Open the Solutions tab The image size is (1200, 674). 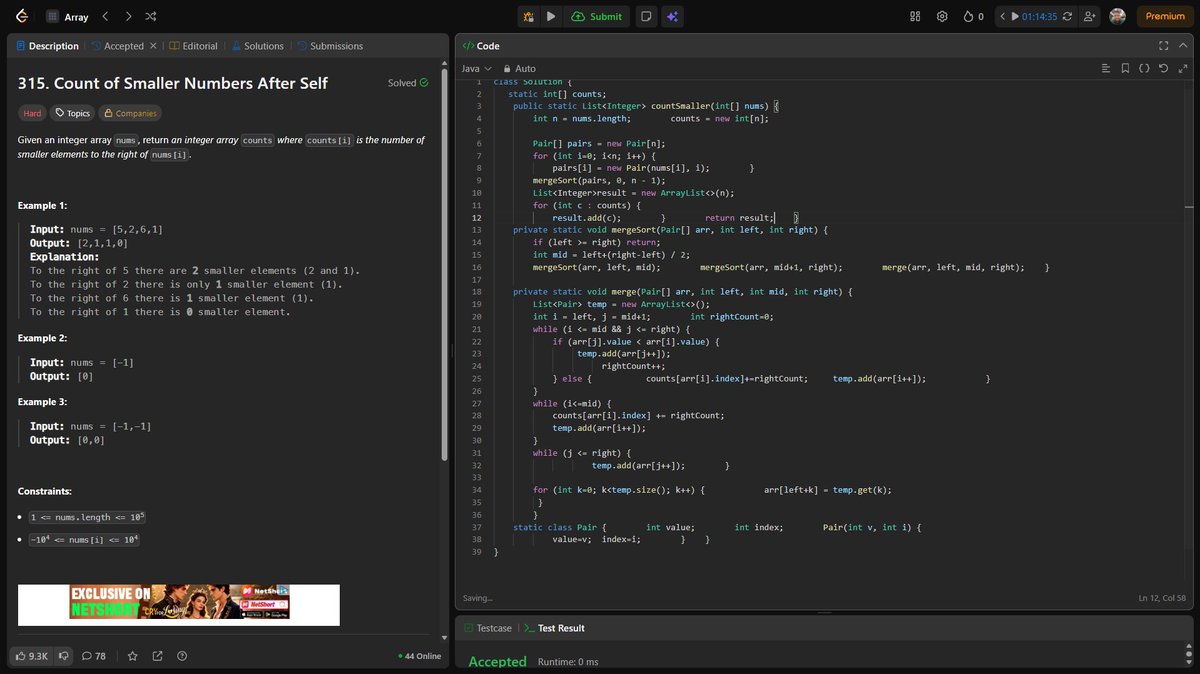pos(257,46)
